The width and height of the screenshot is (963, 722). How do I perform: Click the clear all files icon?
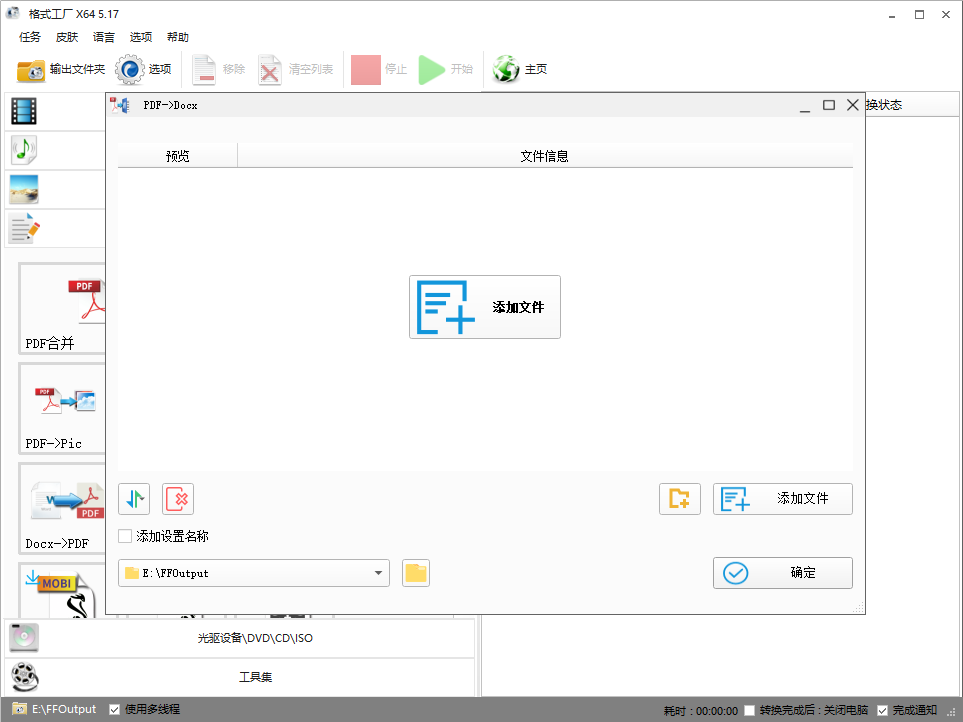pyautogui.click(x=178, y=498)
